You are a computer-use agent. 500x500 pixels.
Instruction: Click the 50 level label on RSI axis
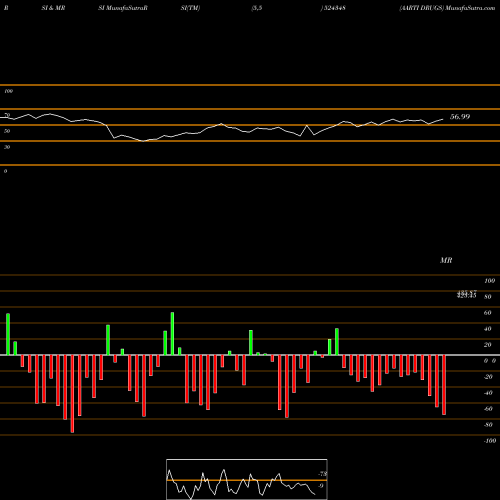pyautogui.click(x=7, y=131)
